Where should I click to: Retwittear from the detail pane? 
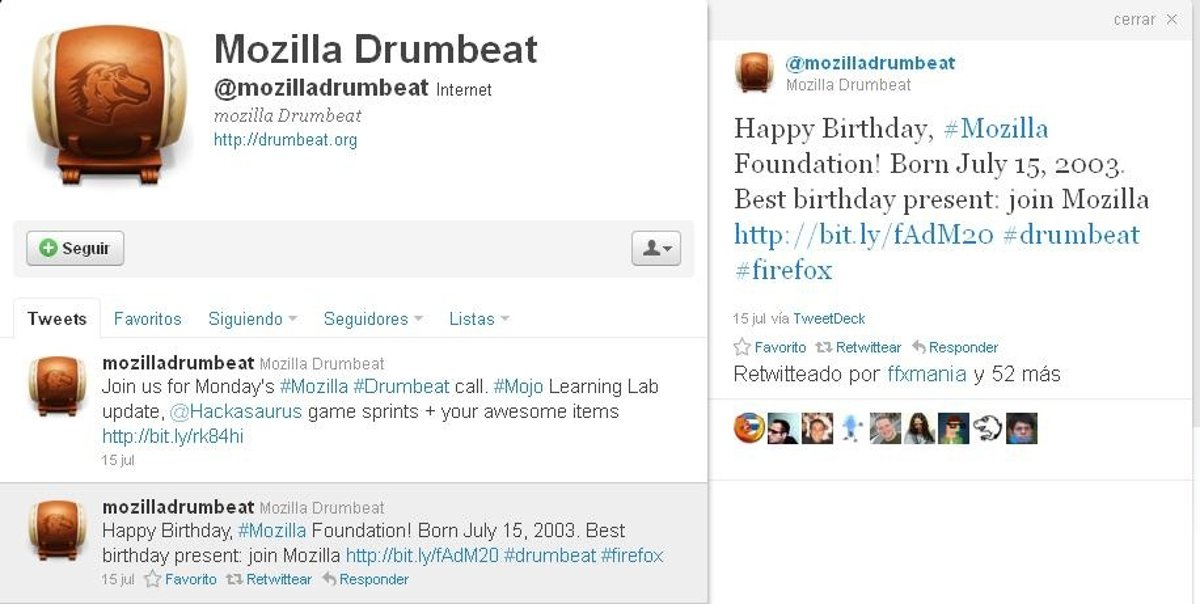coord(858,347)
